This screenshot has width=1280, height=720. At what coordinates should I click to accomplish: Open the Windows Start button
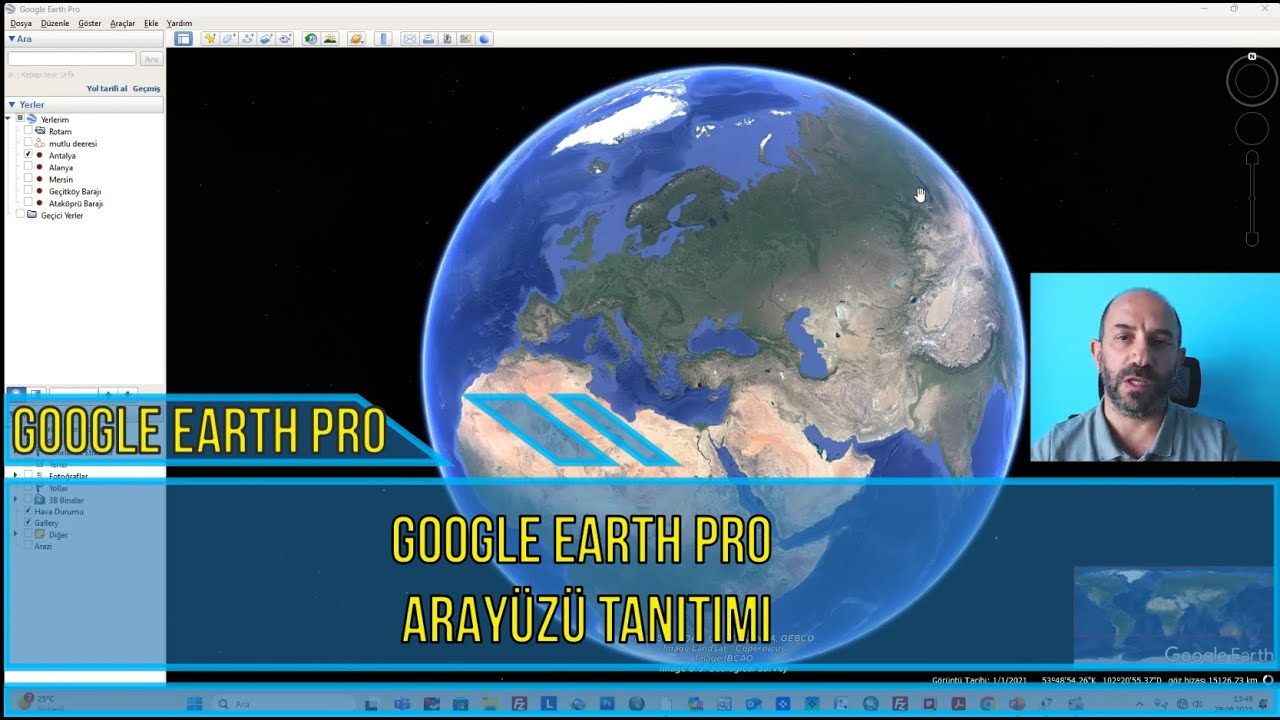coord(194,704)
